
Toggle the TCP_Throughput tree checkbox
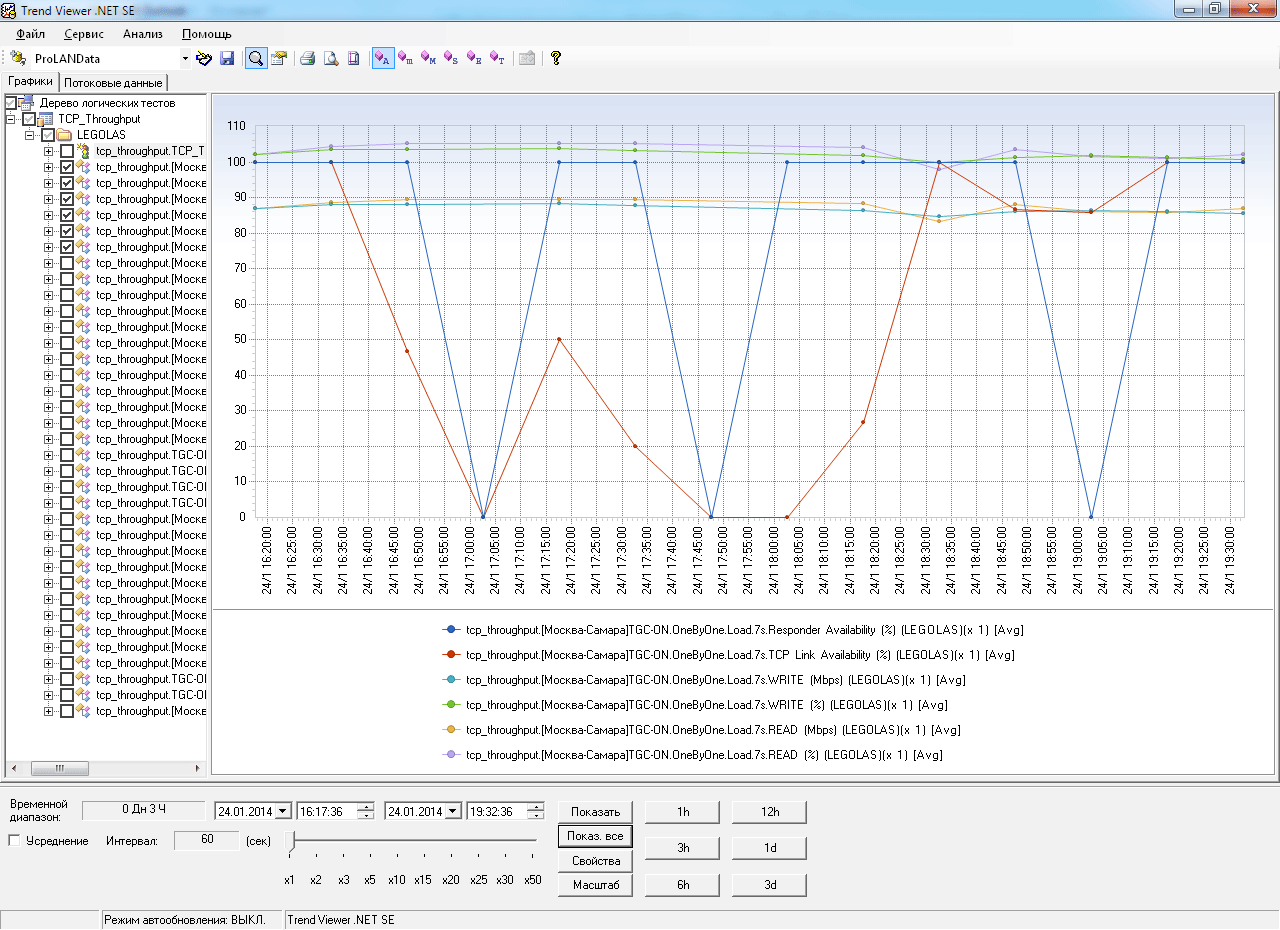tap(29, 119)
